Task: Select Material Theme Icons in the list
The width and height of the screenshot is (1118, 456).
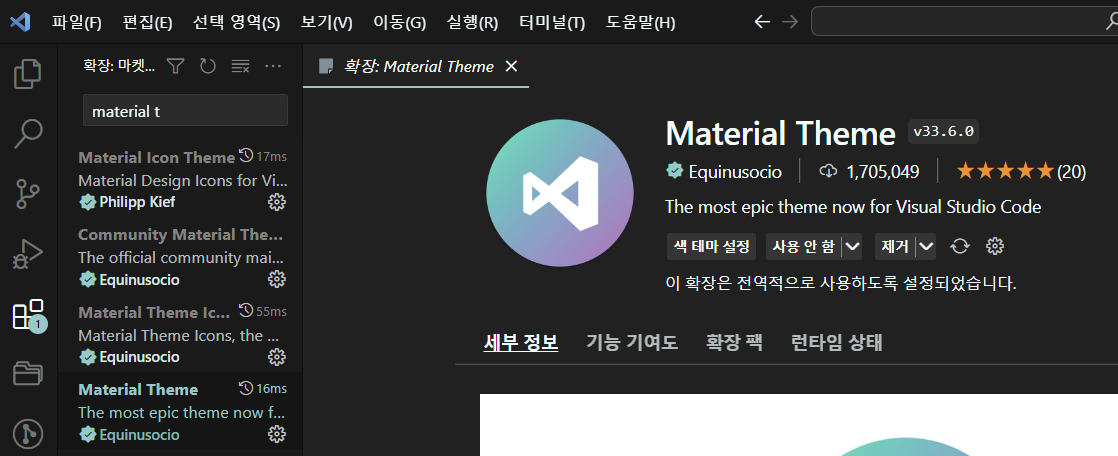Action: [180, 334]
